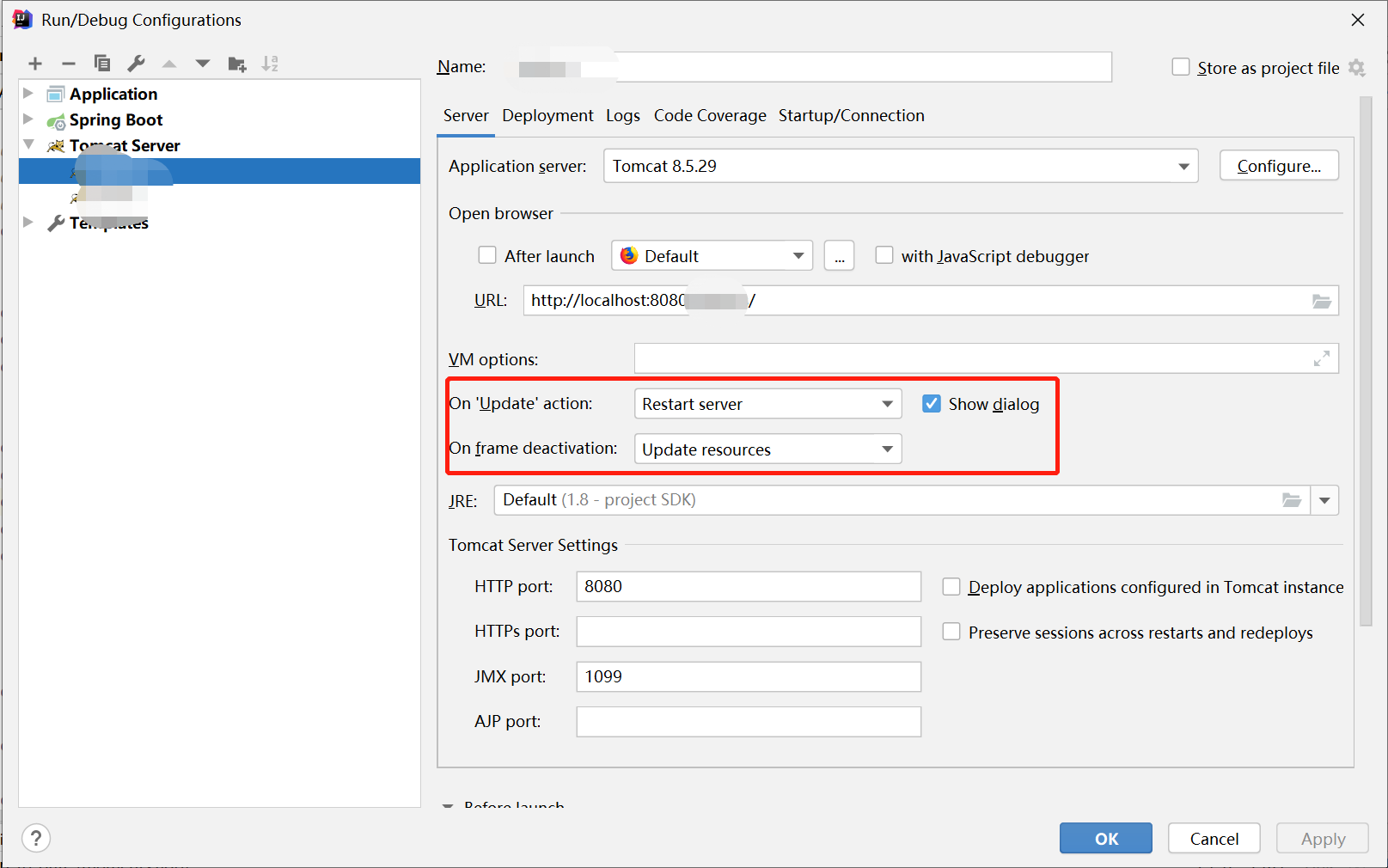1388x868 pixels.
Task: Click the Firefox browser icon
Action: pos(629,256)
